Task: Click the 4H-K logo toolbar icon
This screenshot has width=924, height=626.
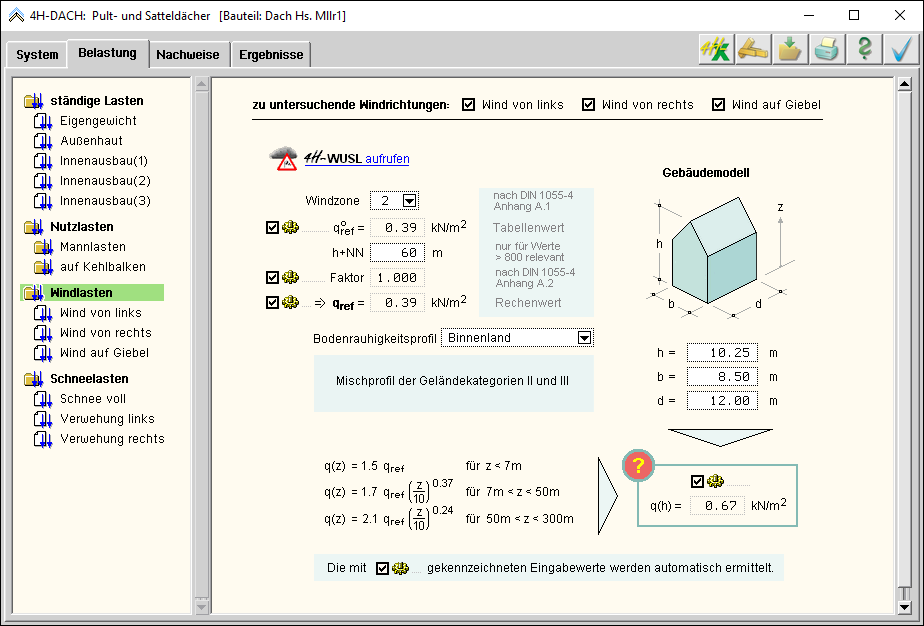Action: [716, 50]
